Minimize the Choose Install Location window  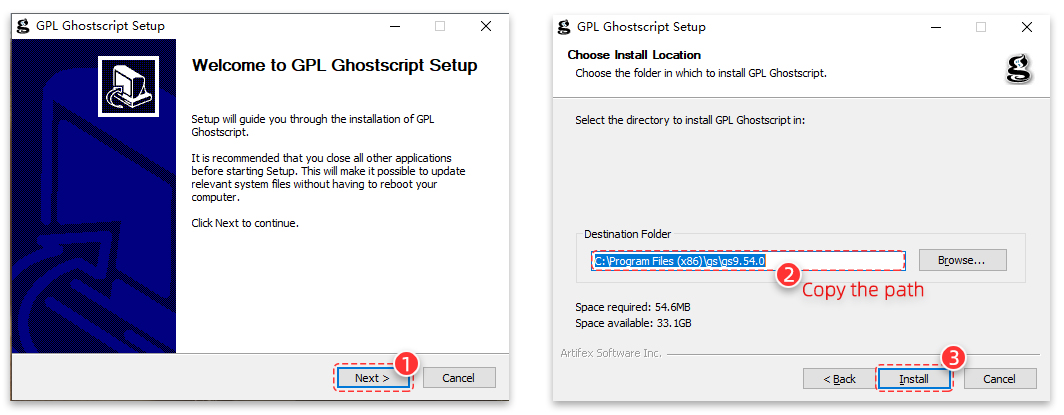point(936,27)
